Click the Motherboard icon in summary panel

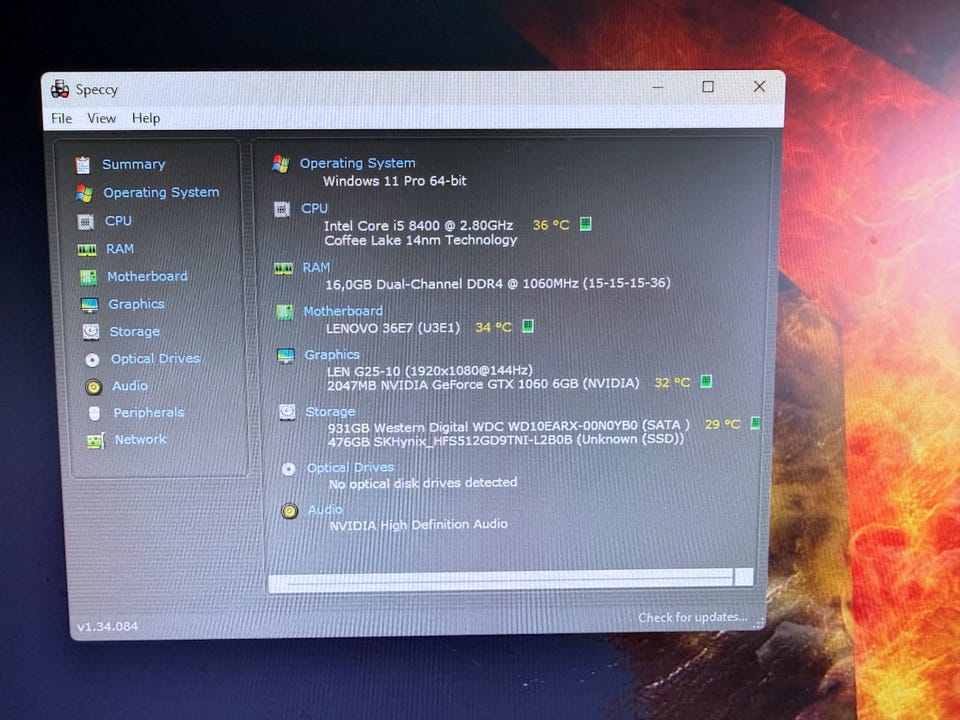click(284, 312)
